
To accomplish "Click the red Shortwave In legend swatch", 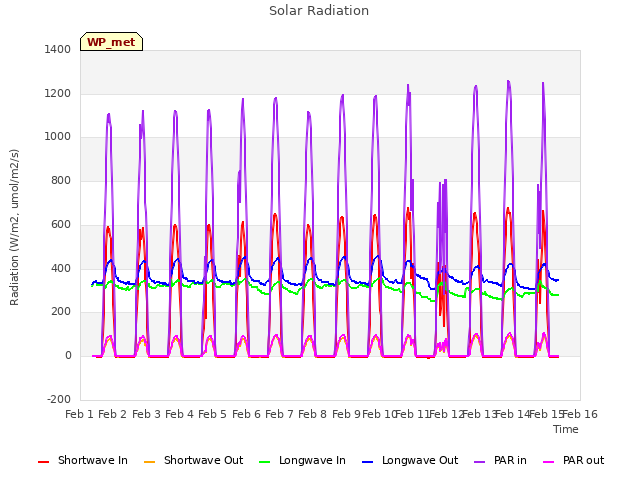I will click(x=43, y=462).
